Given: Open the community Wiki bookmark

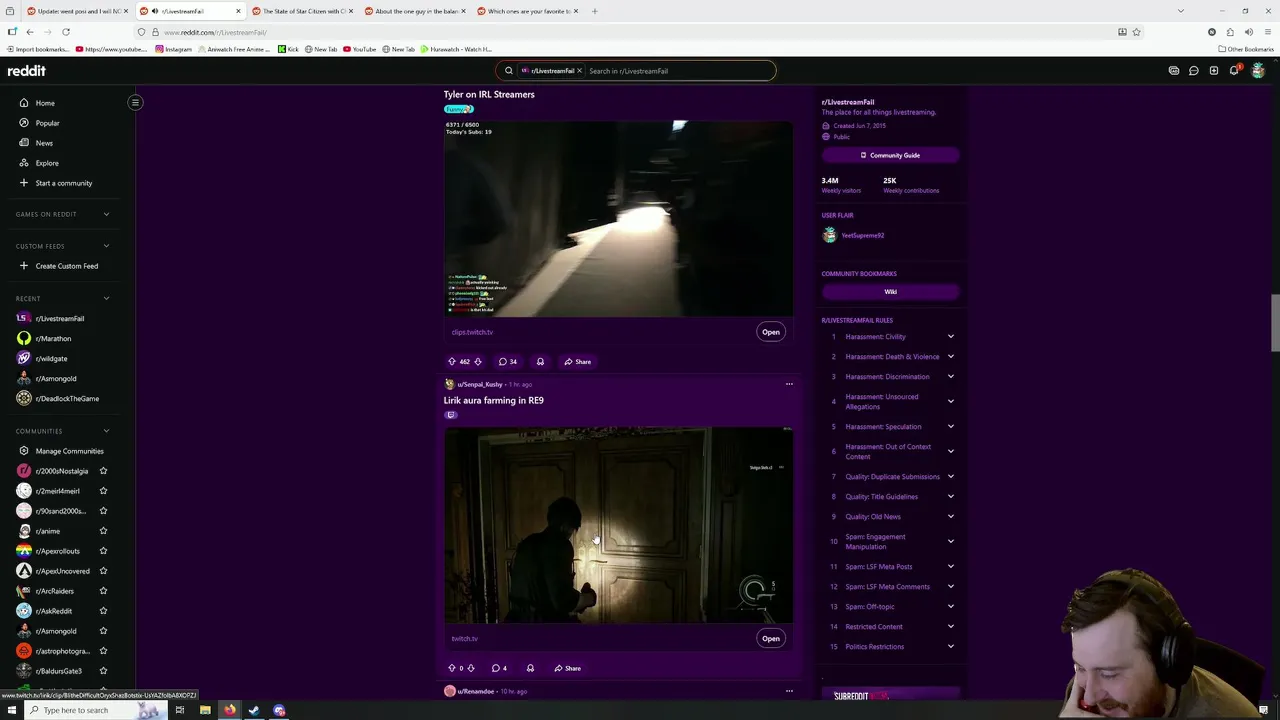Looking at the screenshot, I should click(890, 292).
